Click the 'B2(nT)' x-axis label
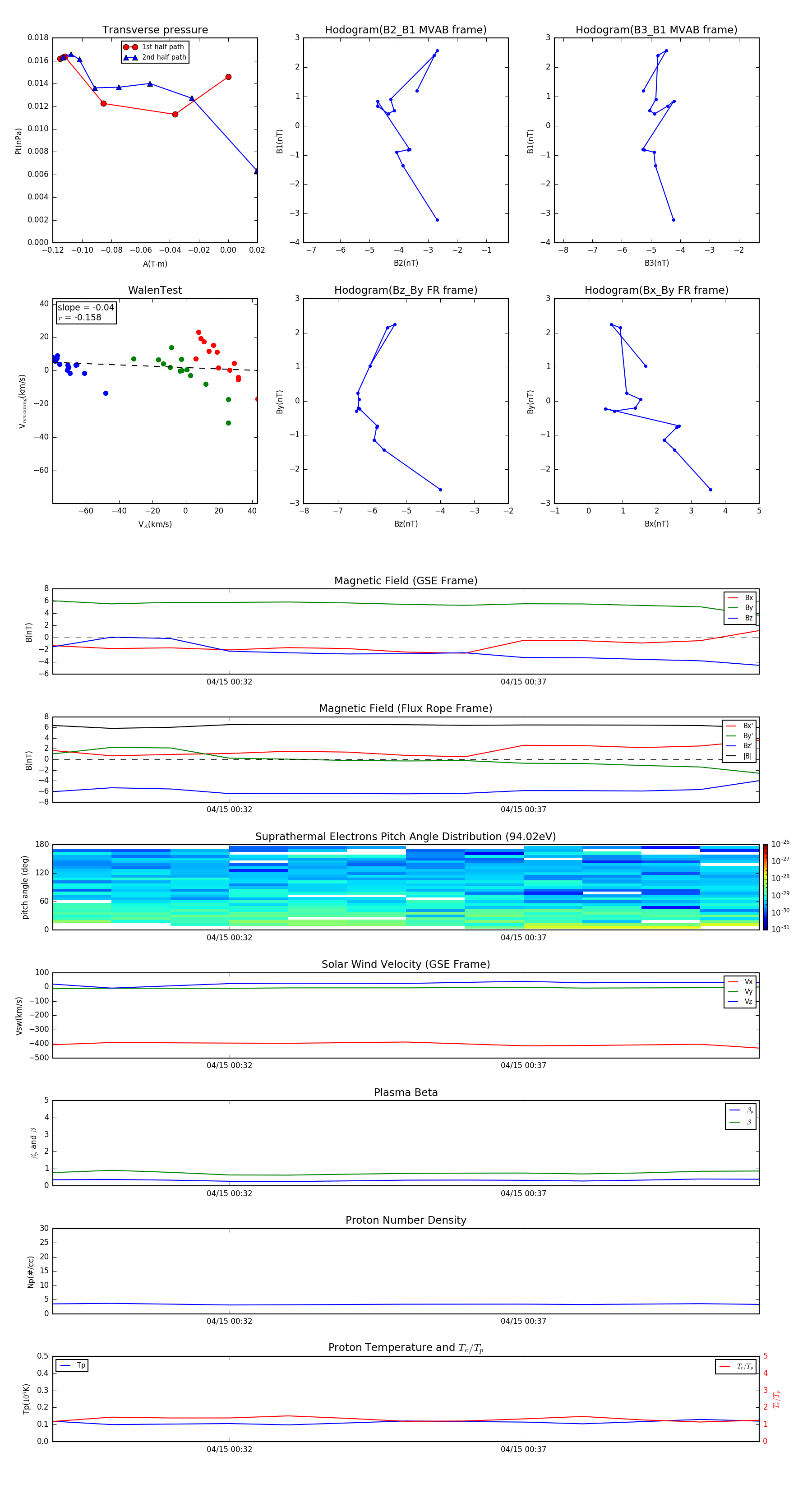Screen dimensions: 812x1489 tap(406, 263)
